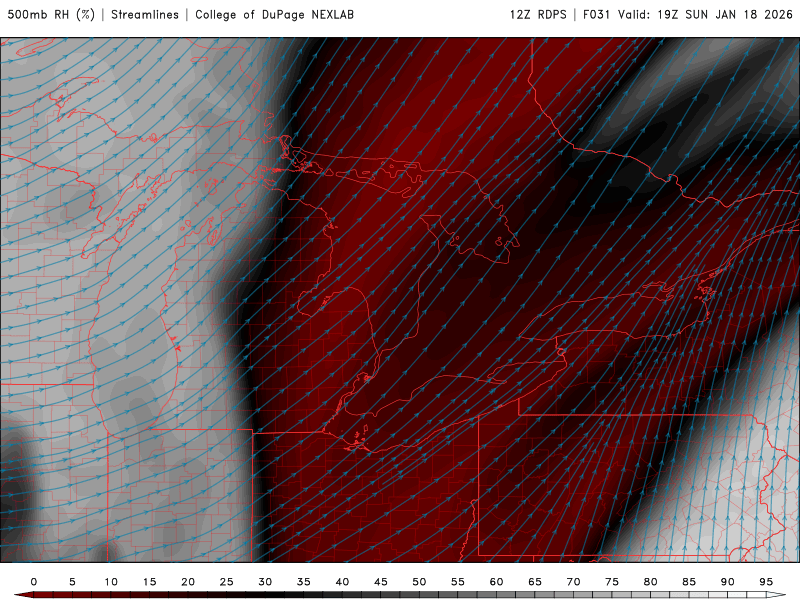Click the black swatch below the "35" label
This screenshot has height=600, width=800.
[x=304, y=595]
